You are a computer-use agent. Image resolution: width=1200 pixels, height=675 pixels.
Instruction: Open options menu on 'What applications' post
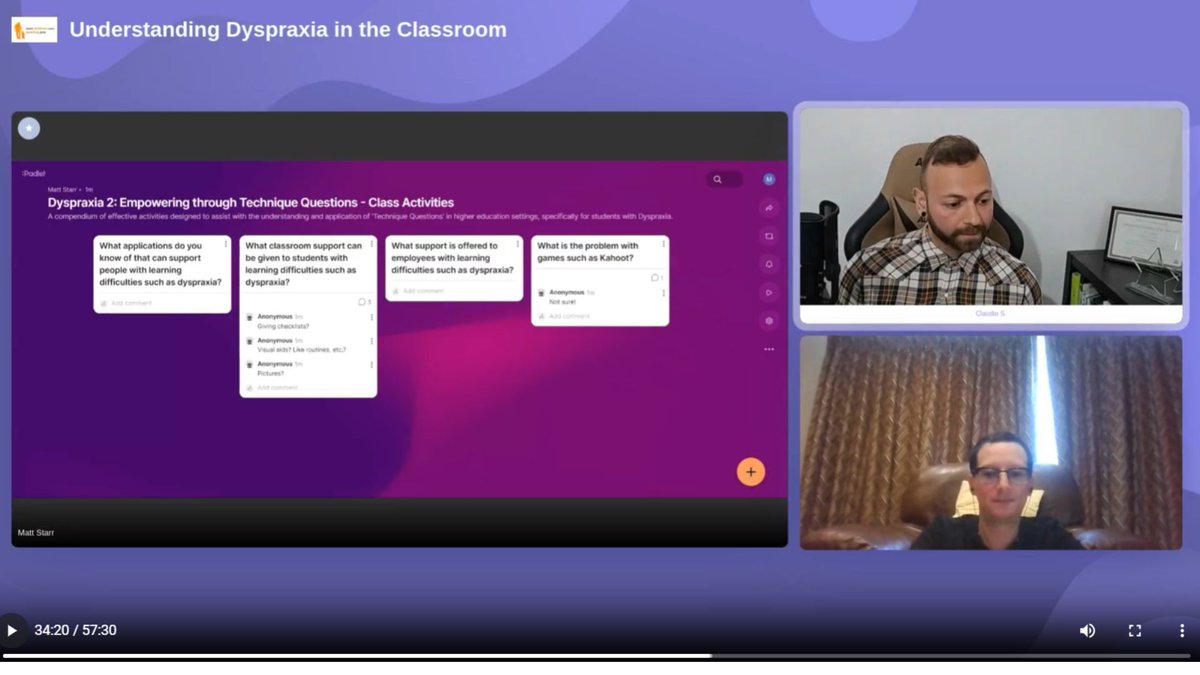coord(225,244)
